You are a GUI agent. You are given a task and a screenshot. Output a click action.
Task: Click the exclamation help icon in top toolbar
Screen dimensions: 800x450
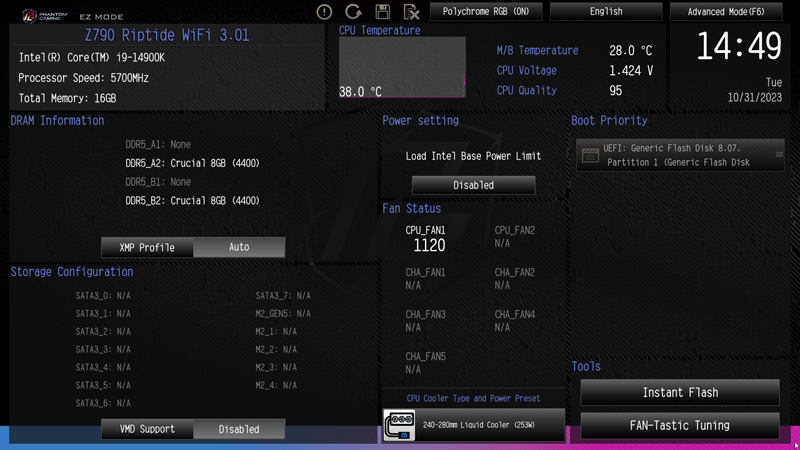[324, 12]
